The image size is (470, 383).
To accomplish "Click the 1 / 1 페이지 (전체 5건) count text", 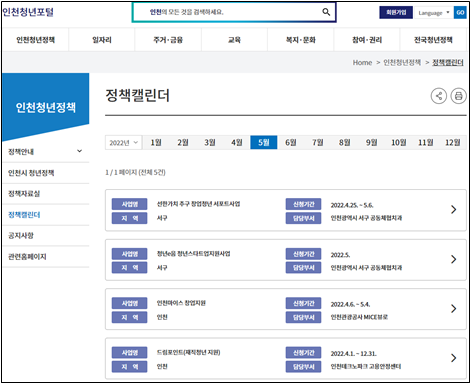I will pos(135,172).
